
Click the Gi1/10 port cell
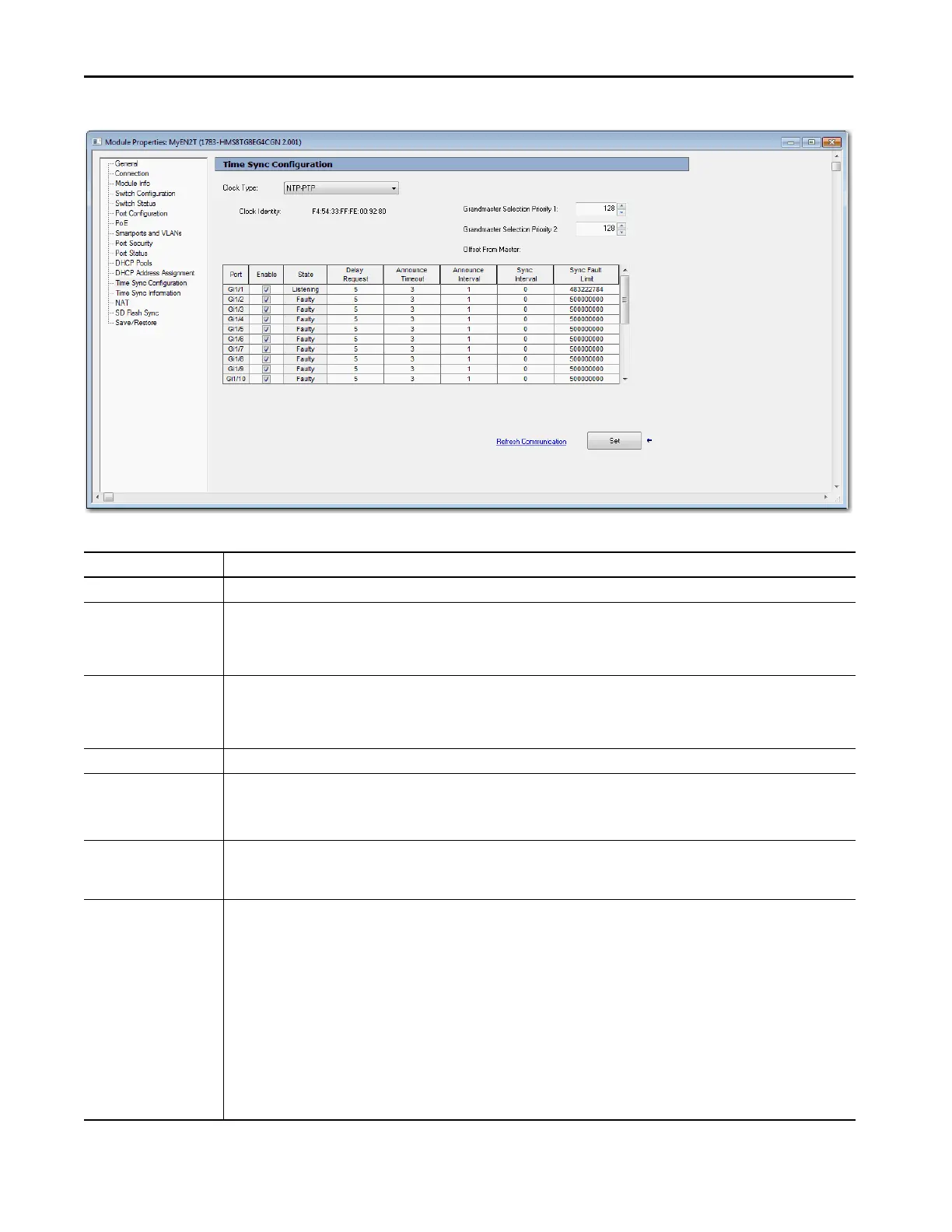coord(236,379)
